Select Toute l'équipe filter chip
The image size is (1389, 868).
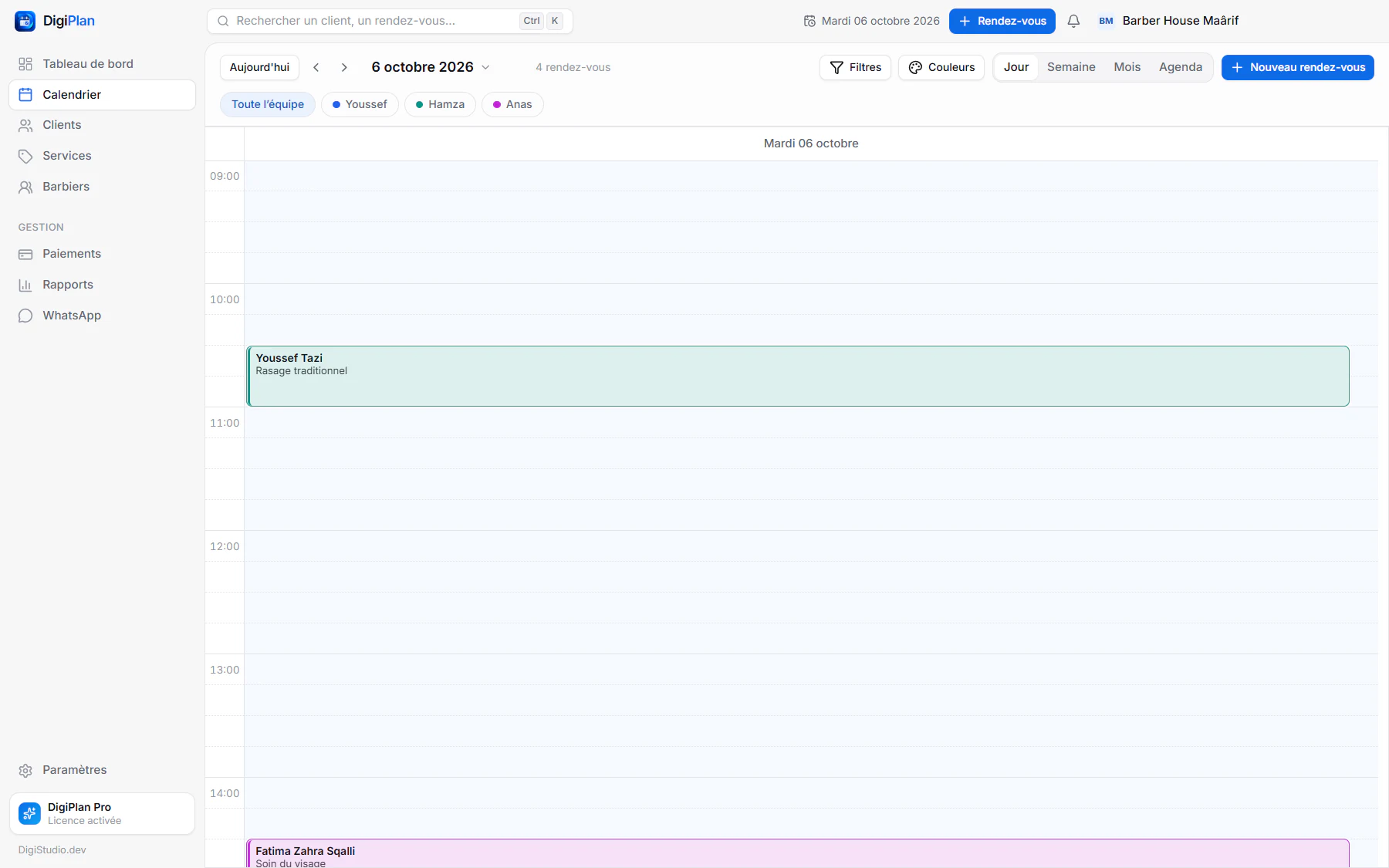click(268, 104)
